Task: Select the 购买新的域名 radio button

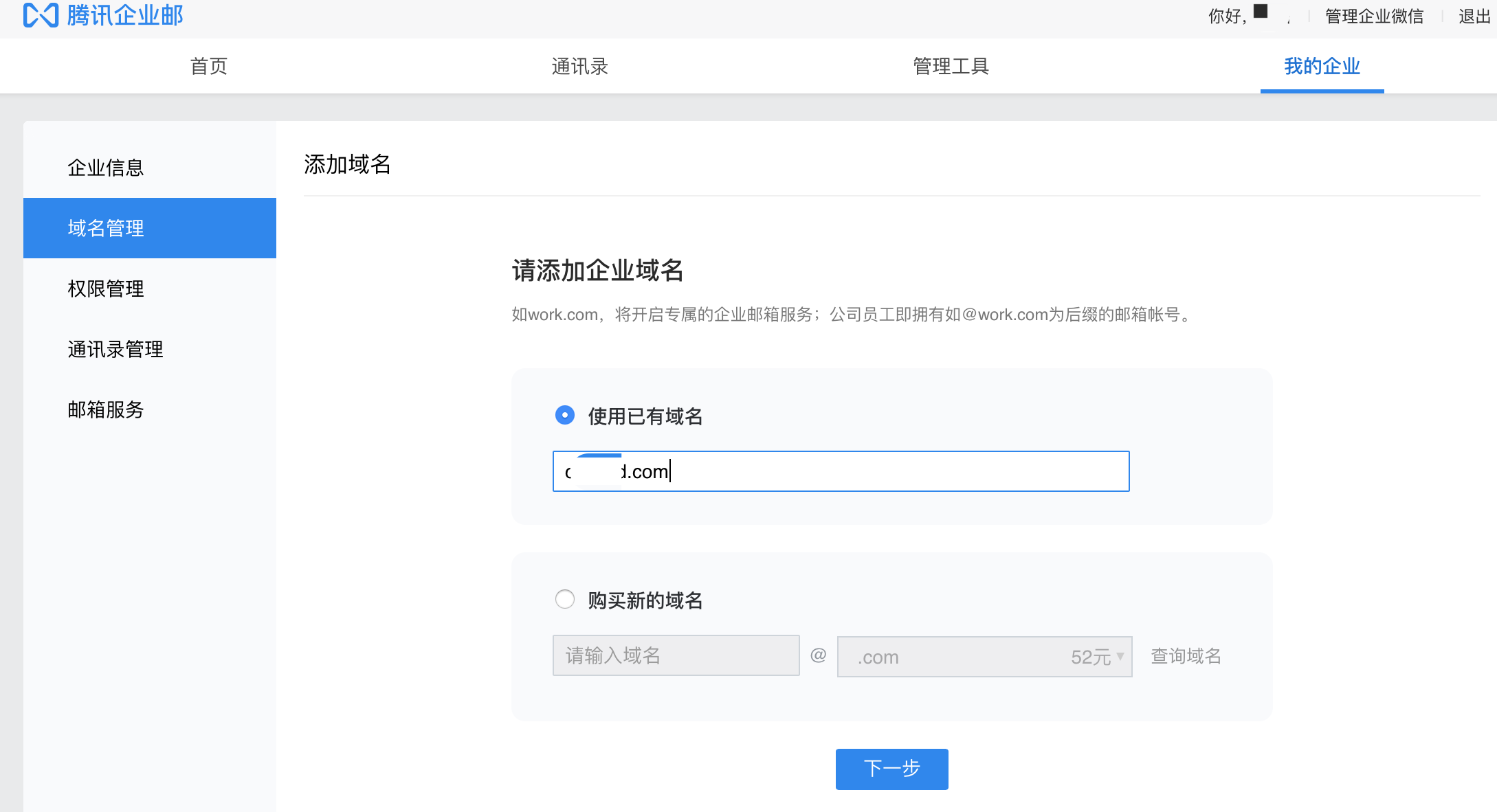Action: (564, 599)
